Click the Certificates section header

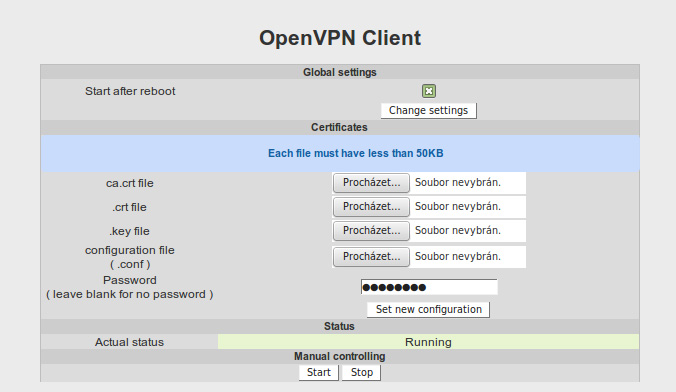(x=339, y=127)
